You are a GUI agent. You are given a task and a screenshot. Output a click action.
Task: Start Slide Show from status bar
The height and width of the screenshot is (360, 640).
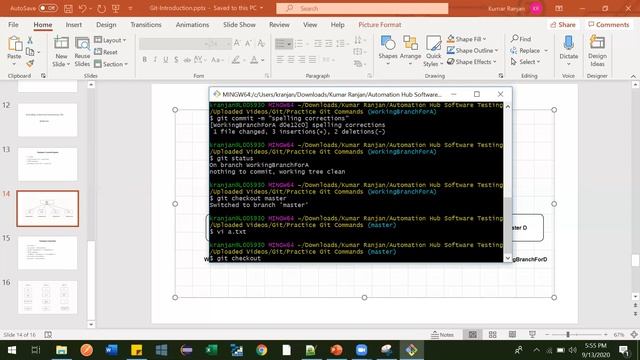point(532,334)
